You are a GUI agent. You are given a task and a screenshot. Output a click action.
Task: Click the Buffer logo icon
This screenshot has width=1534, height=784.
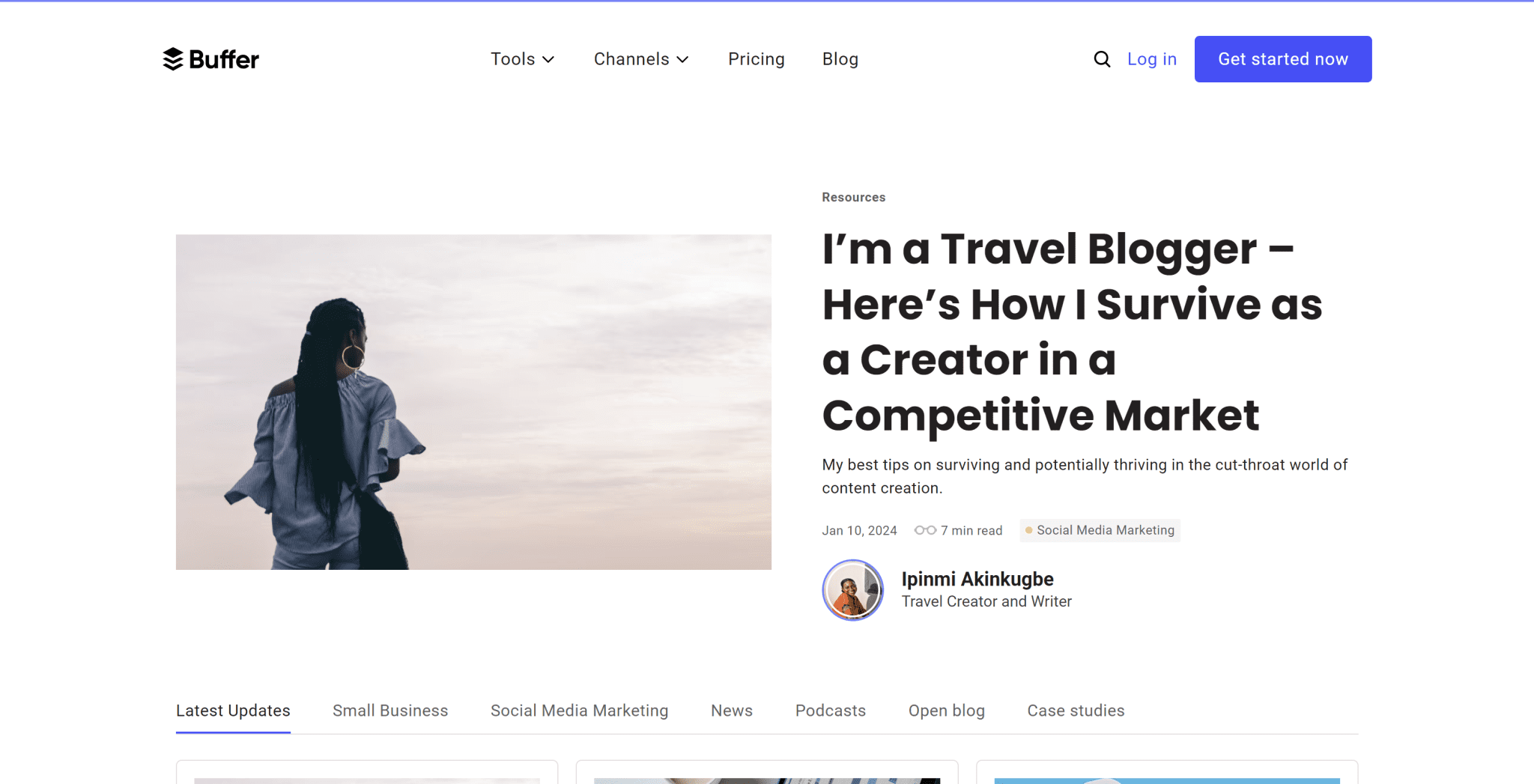pos(172,59)
